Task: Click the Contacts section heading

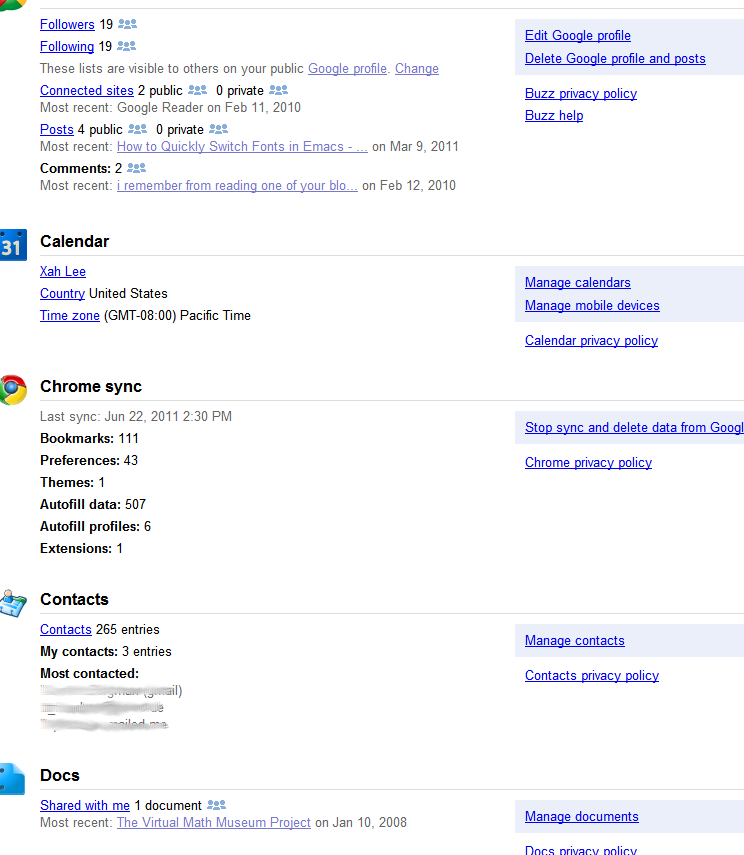Action: (74, 599)
